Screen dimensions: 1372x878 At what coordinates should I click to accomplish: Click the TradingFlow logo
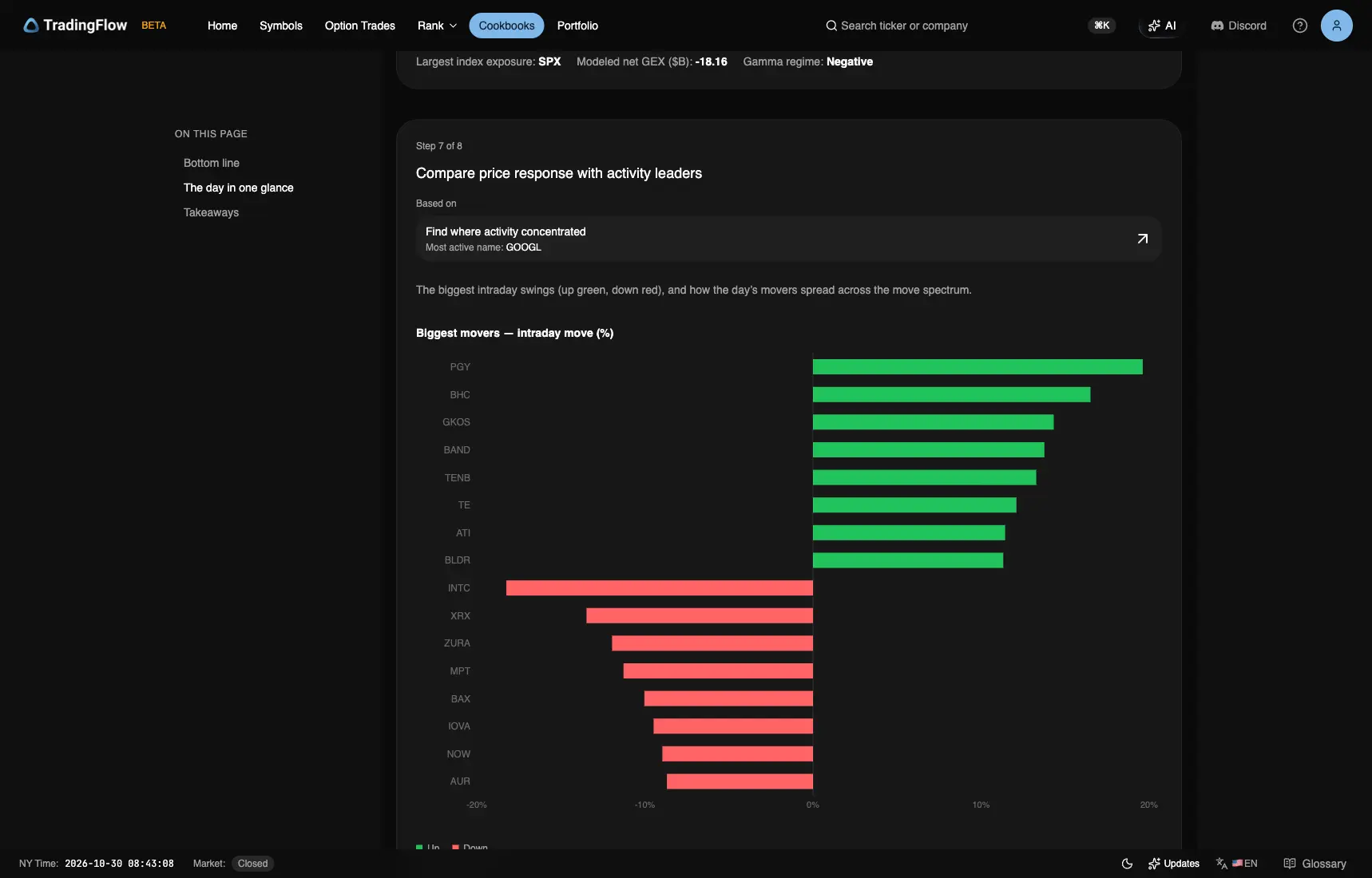[75, 26]
